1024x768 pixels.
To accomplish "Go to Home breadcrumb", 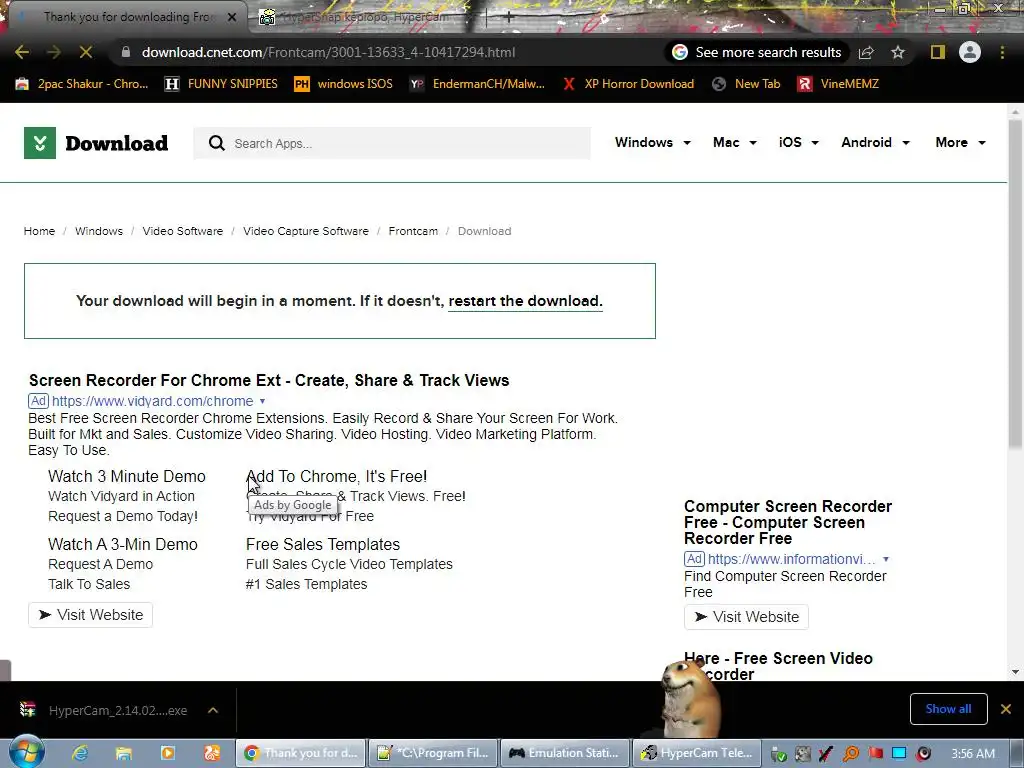I will 39,231.
